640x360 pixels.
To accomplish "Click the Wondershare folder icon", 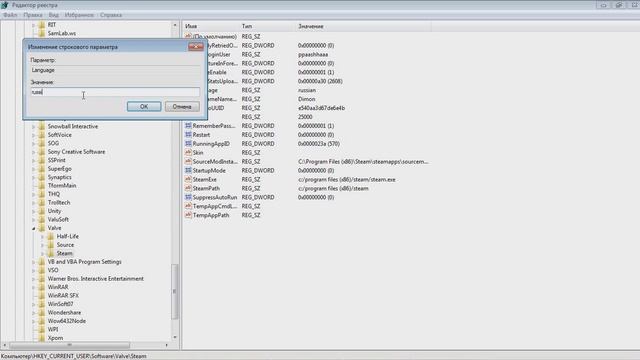I will pyautogui.click(x=42, y=312).
